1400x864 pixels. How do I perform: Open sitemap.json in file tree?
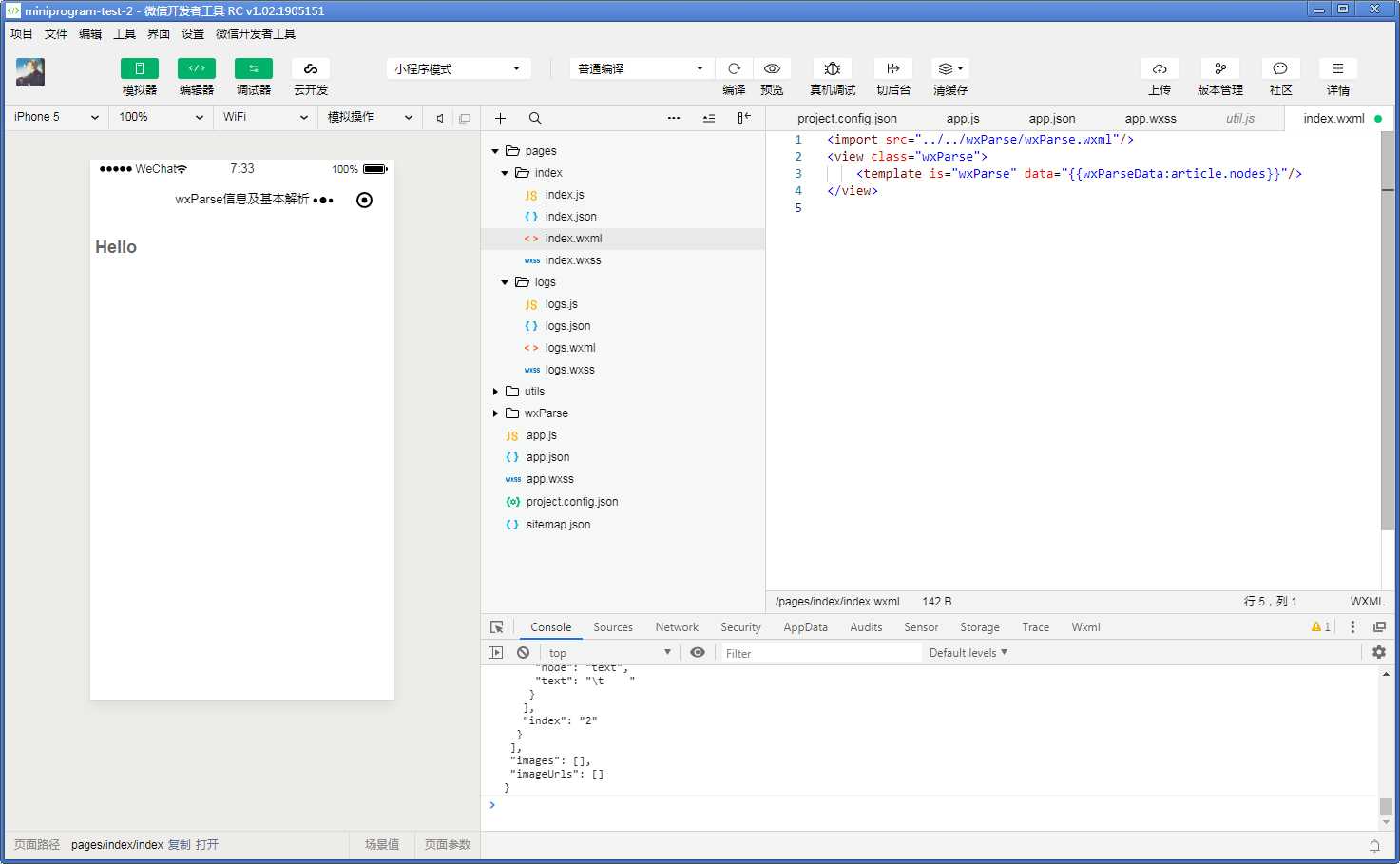click(558, 525)
